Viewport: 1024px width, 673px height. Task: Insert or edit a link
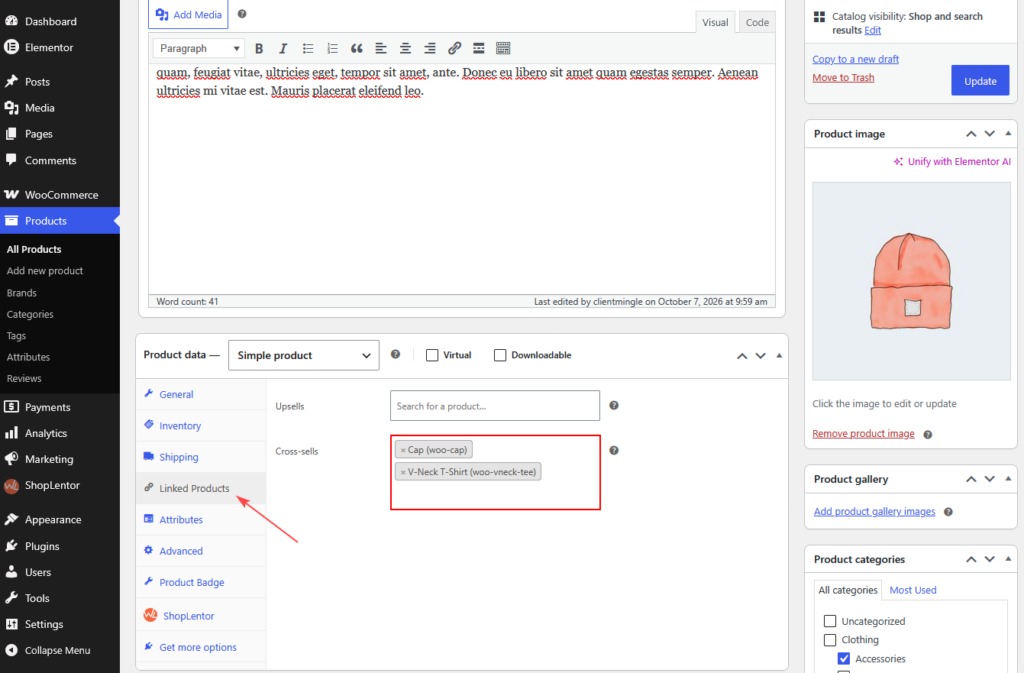tap(455, 48)
